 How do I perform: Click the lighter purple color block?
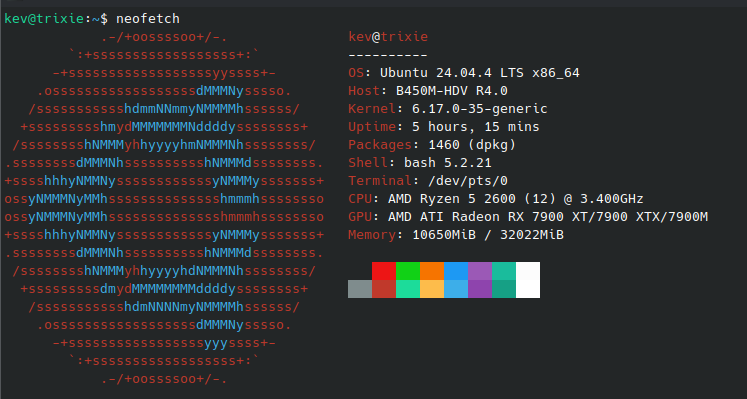tap(480, 271)
